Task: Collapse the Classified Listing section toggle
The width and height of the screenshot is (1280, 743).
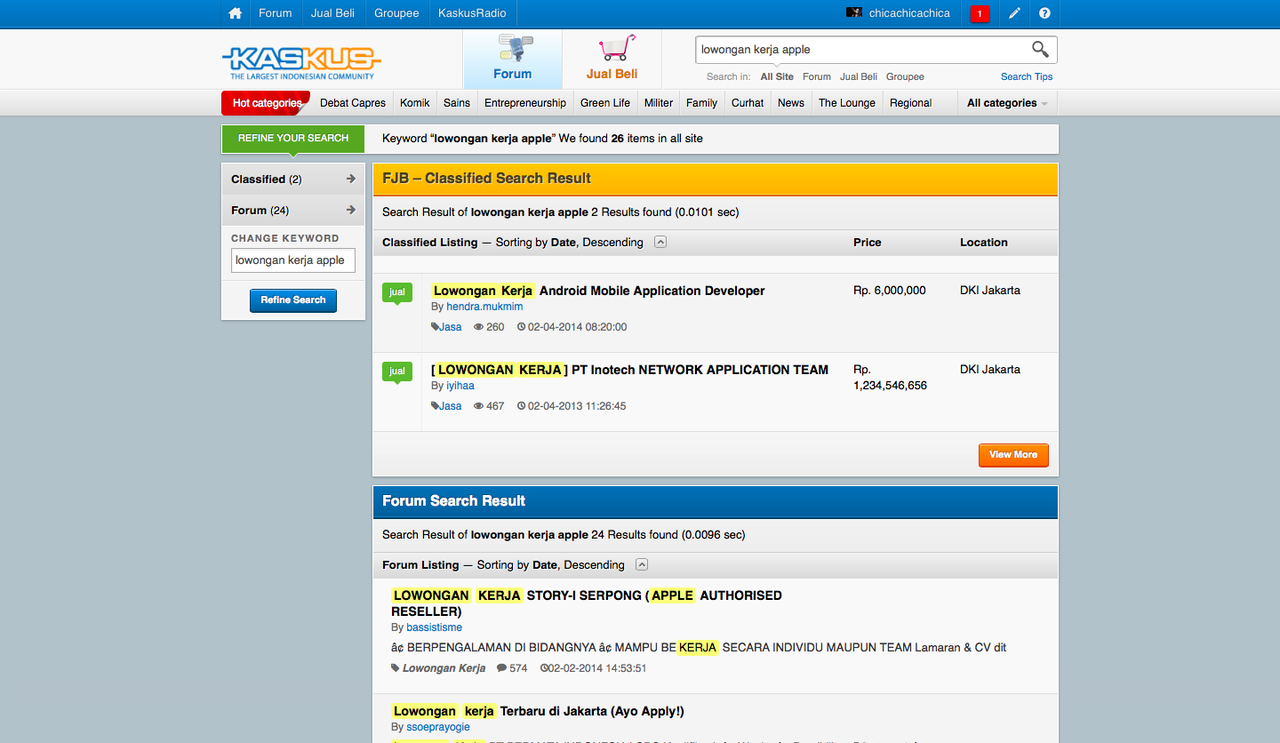Action: (x=661, y=242)
